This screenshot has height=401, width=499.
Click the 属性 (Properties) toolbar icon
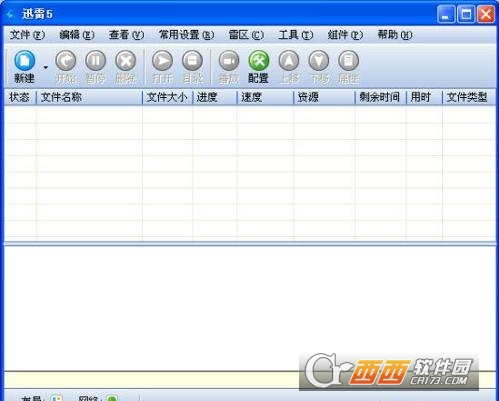[349, 61]
